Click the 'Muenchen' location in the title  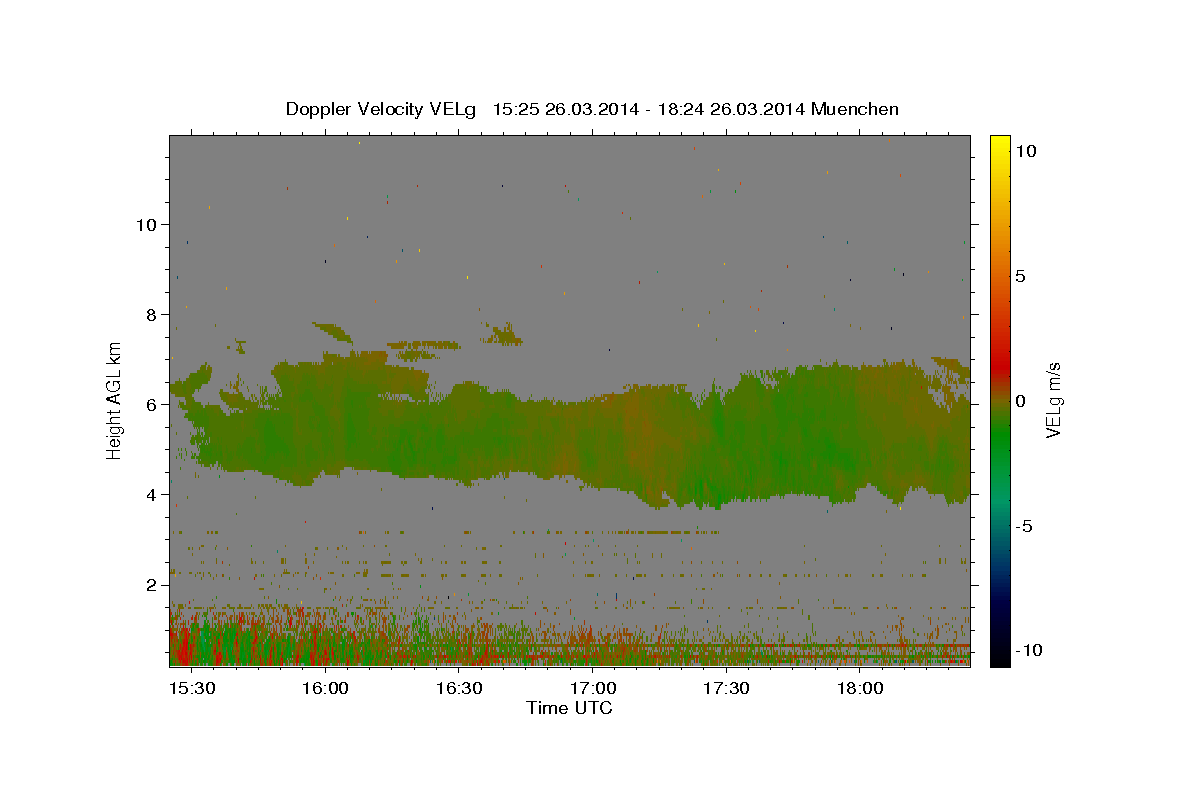coord(856,109)
